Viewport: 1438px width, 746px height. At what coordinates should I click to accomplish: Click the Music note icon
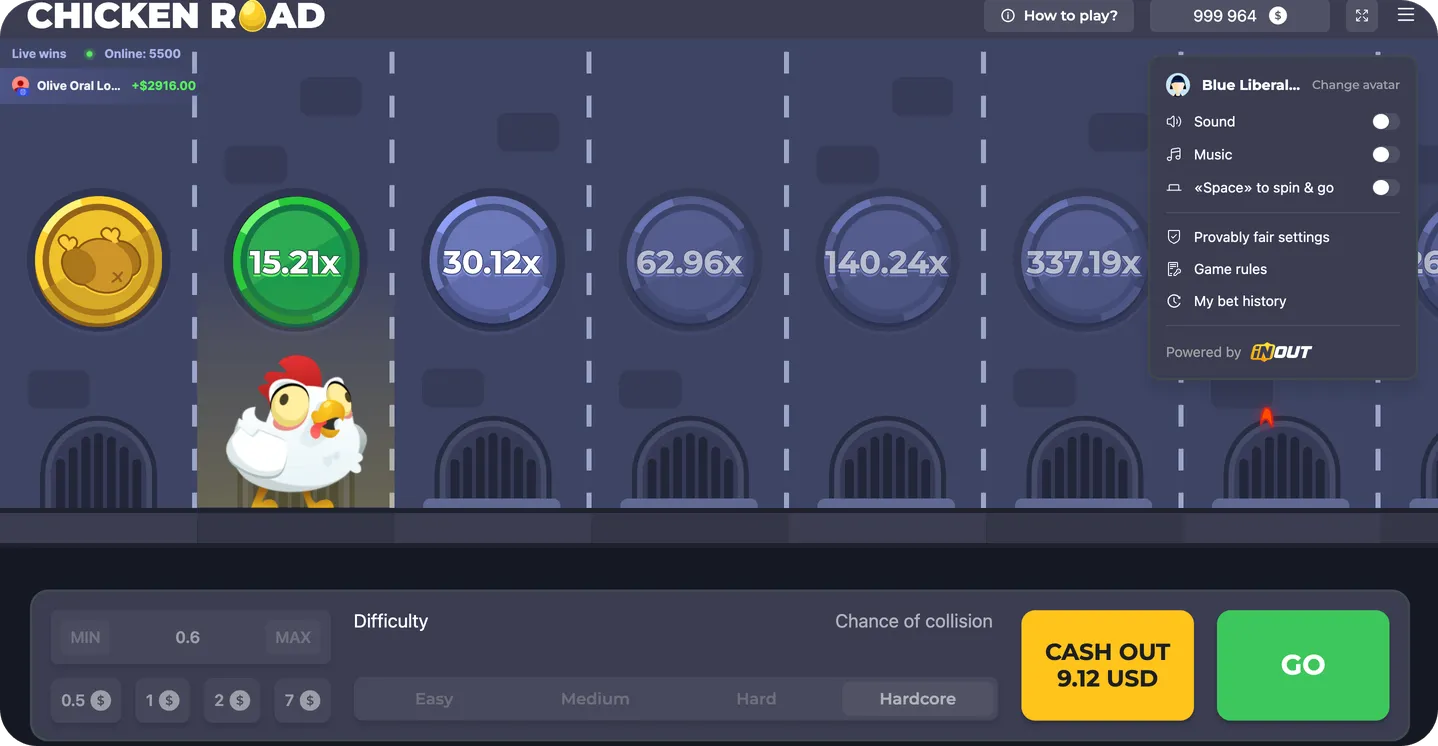pyautogui.click(x=1174, y=155)
